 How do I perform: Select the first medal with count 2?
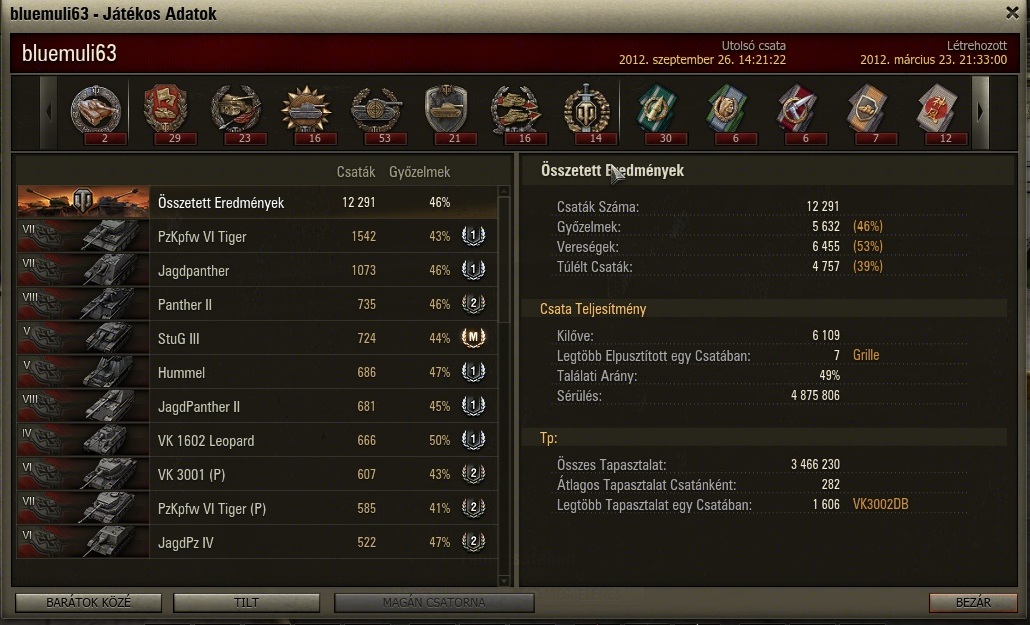[x=97, y=112]
